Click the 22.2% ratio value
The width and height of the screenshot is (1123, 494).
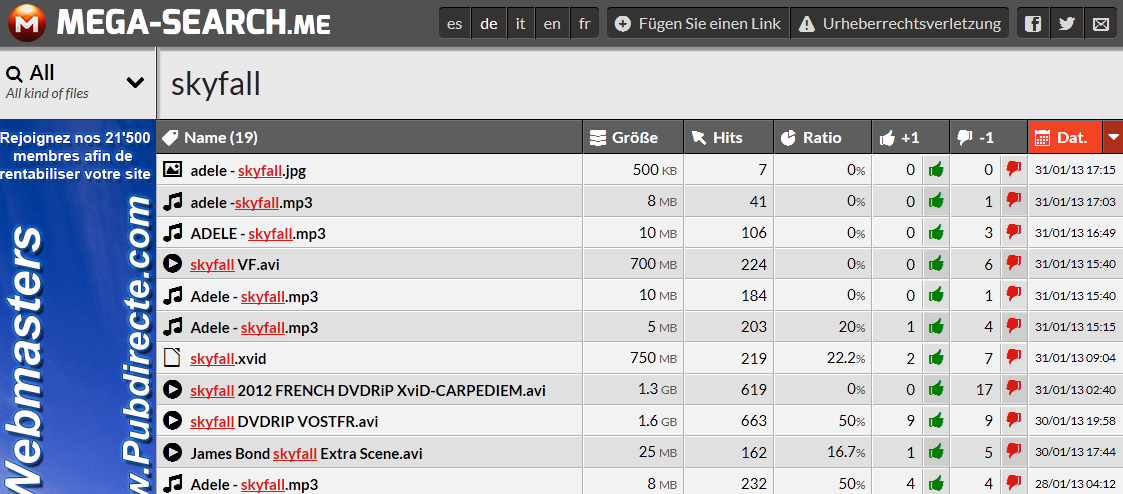pos(846,359)
